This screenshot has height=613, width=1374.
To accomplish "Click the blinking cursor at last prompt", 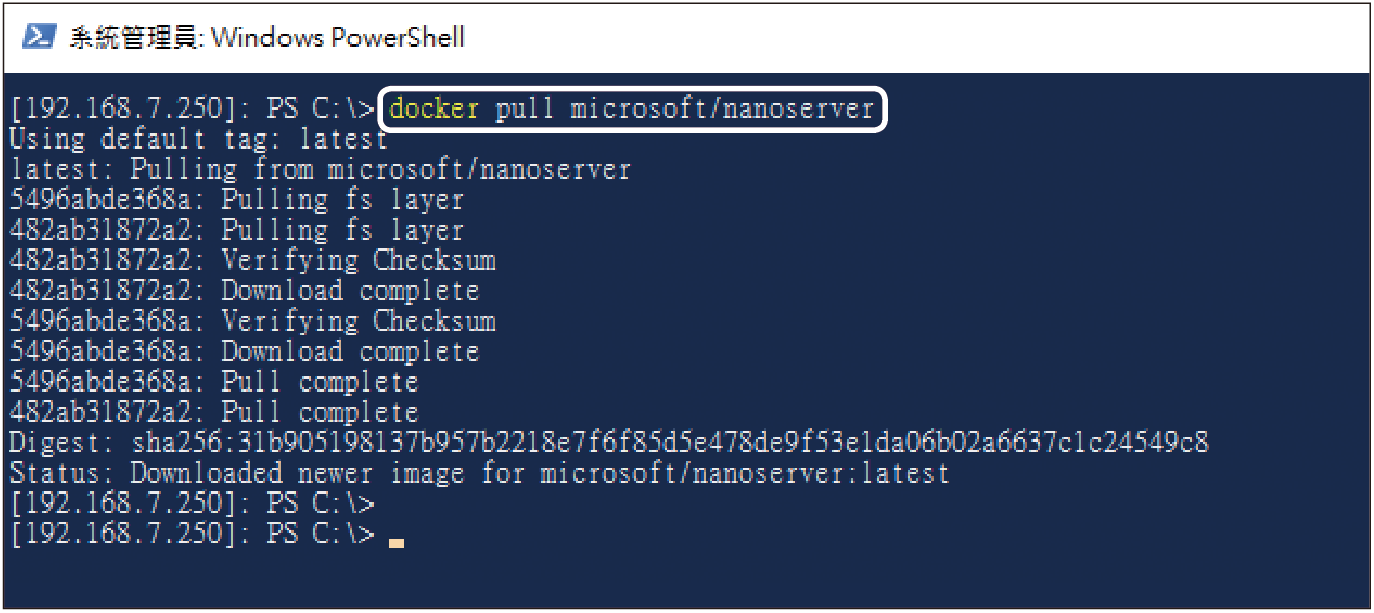I will coord(397,543).
